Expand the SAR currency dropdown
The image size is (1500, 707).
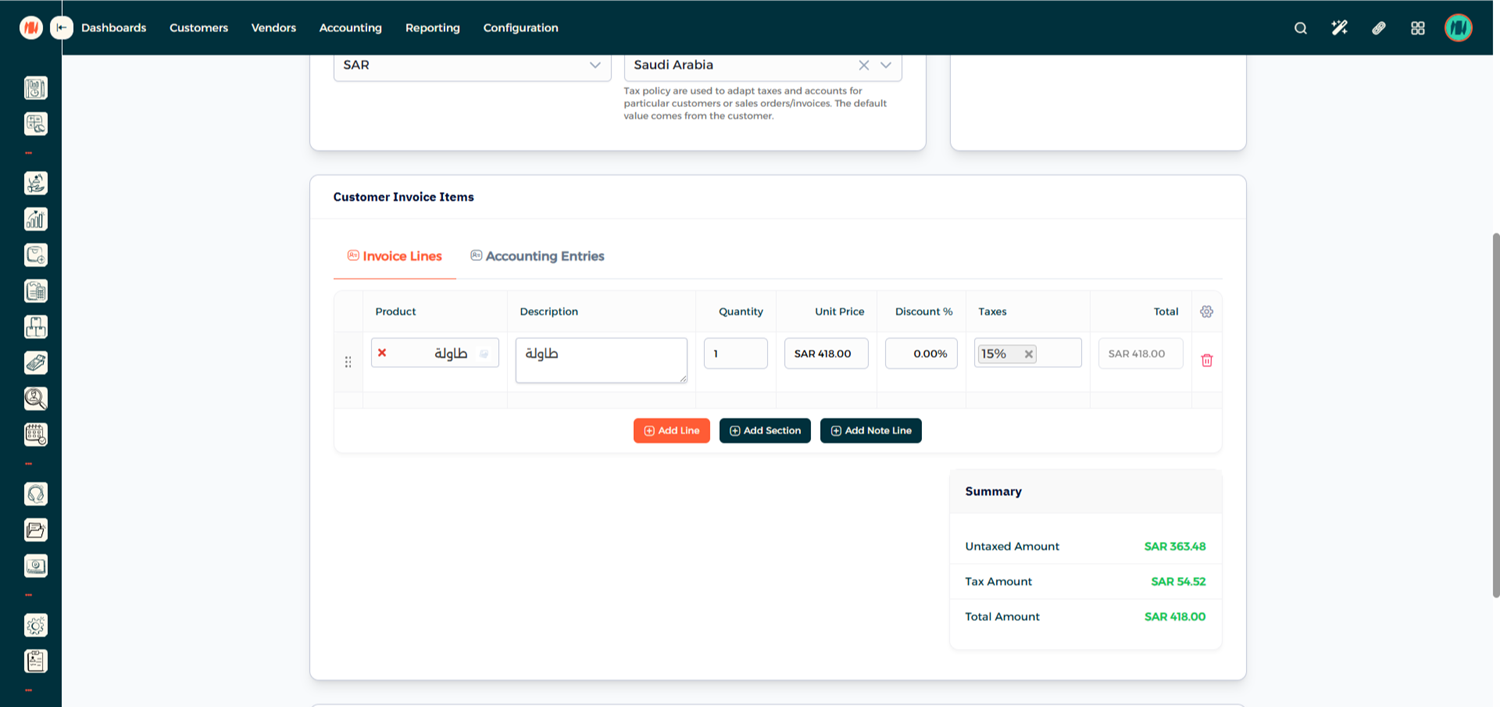[x=594, y=65]
